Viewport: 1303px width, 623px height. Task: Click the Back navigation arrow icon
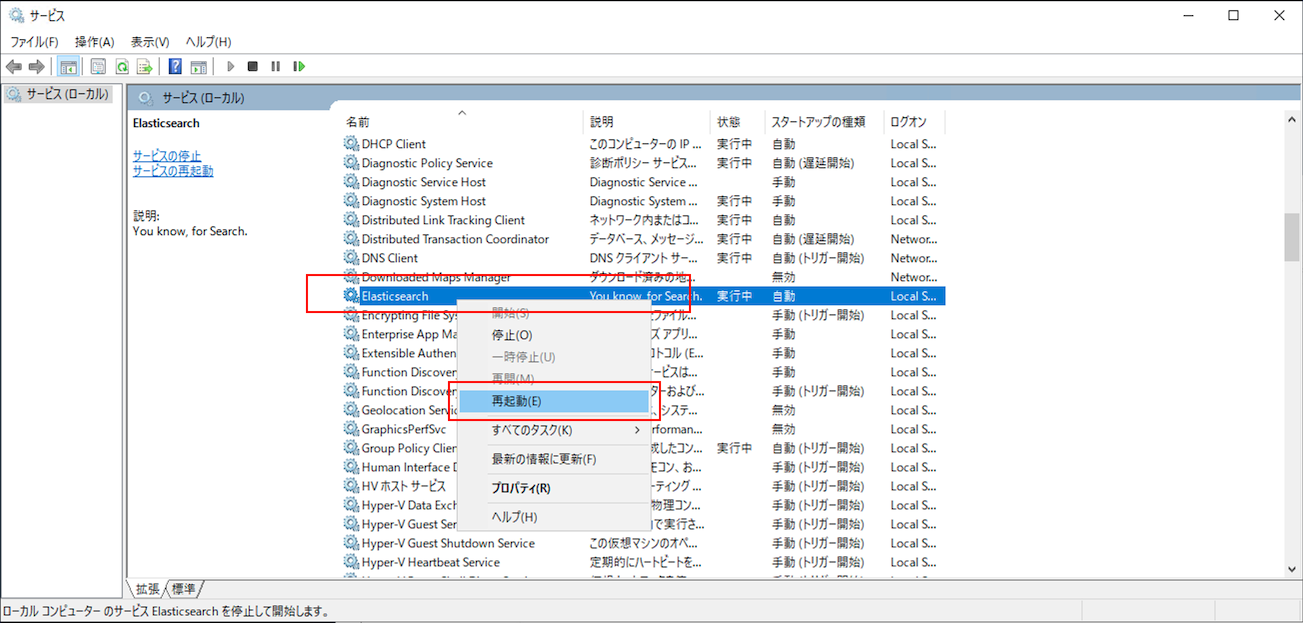(13, 66)
